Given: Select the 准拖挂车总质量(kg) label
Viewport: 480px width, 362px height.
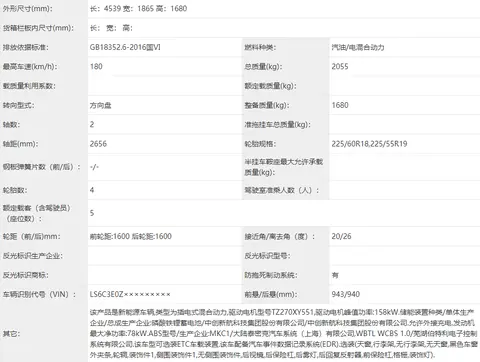Looking at the screenshot, I should point(277,125).
